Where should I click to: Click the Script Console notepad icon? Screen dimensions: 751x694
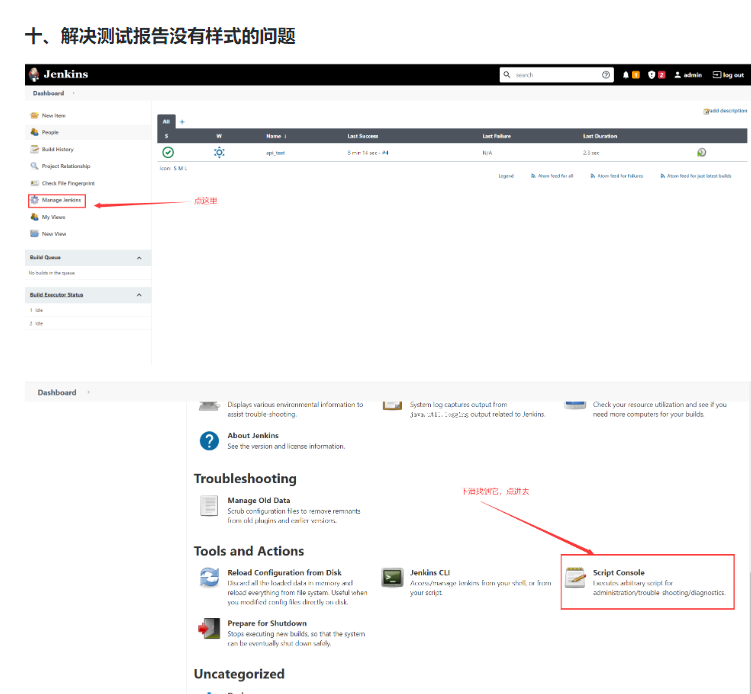click(575, 577)
